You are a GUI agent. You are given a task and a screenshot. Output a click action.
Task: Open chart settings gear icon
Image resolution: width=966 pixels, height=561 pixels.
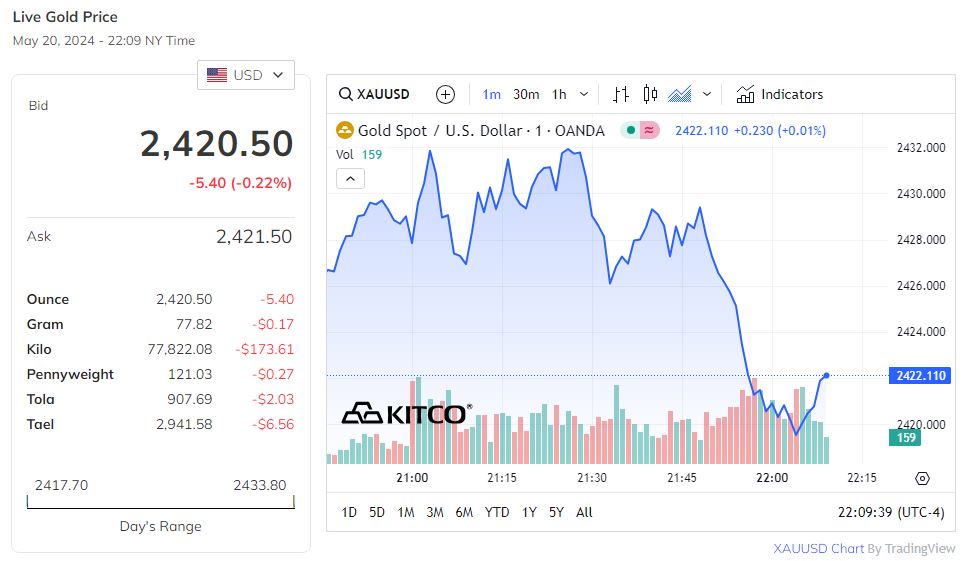922,478
